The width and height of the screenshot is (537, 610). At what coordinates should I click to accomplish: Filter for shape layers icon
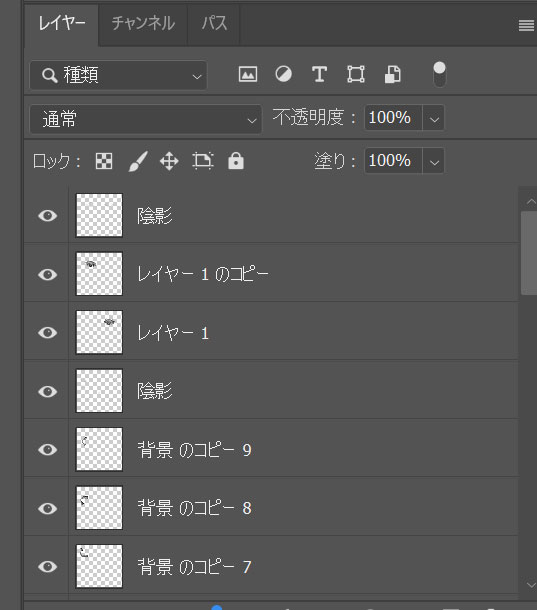coord(356,74)
